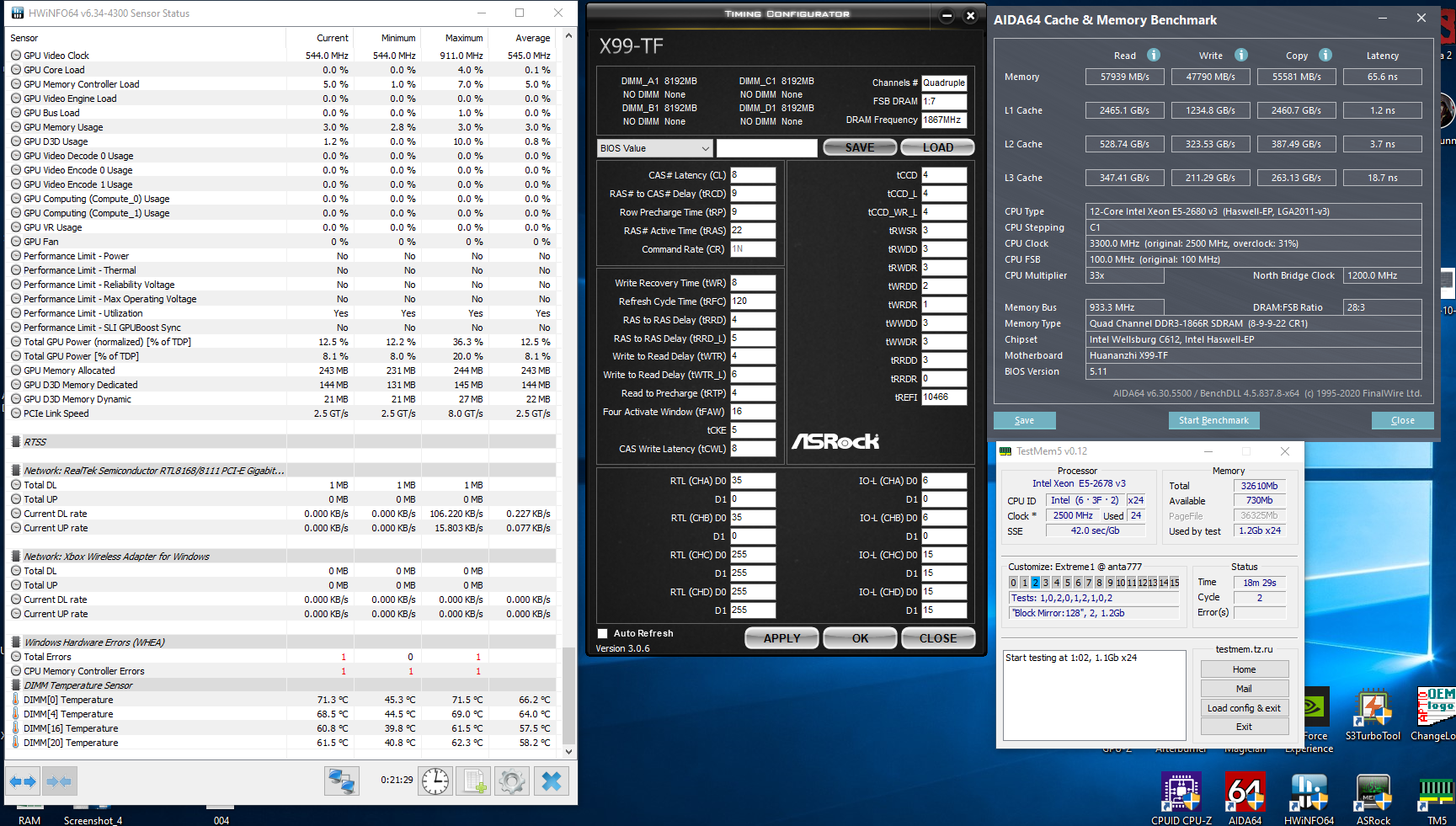Image resolution: width=1456 pixels, height=826 pixels.
Task: Click the TestMem5 log text area
Action: click(1095, 695)
